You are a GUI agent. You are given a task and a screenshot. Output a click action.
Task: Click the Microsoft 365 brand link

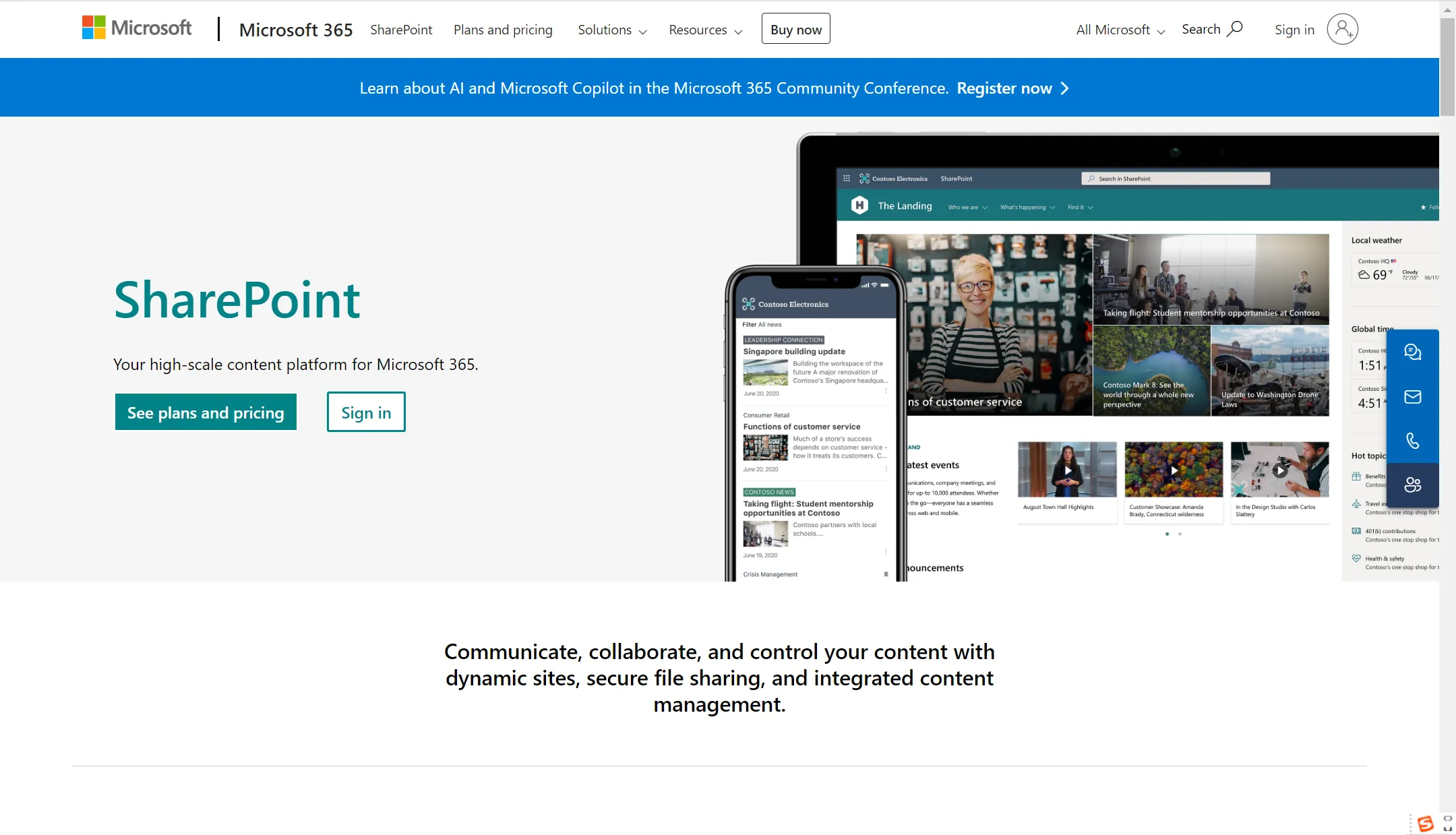296,30
